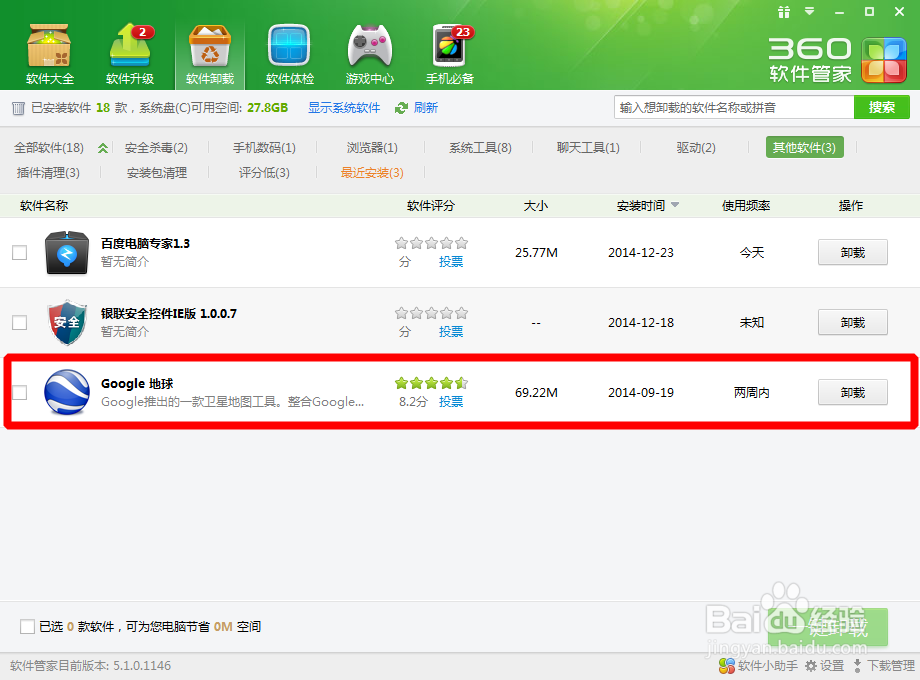Open the 评分低(3) filter

pyautogui.click(x=264, y=173)
